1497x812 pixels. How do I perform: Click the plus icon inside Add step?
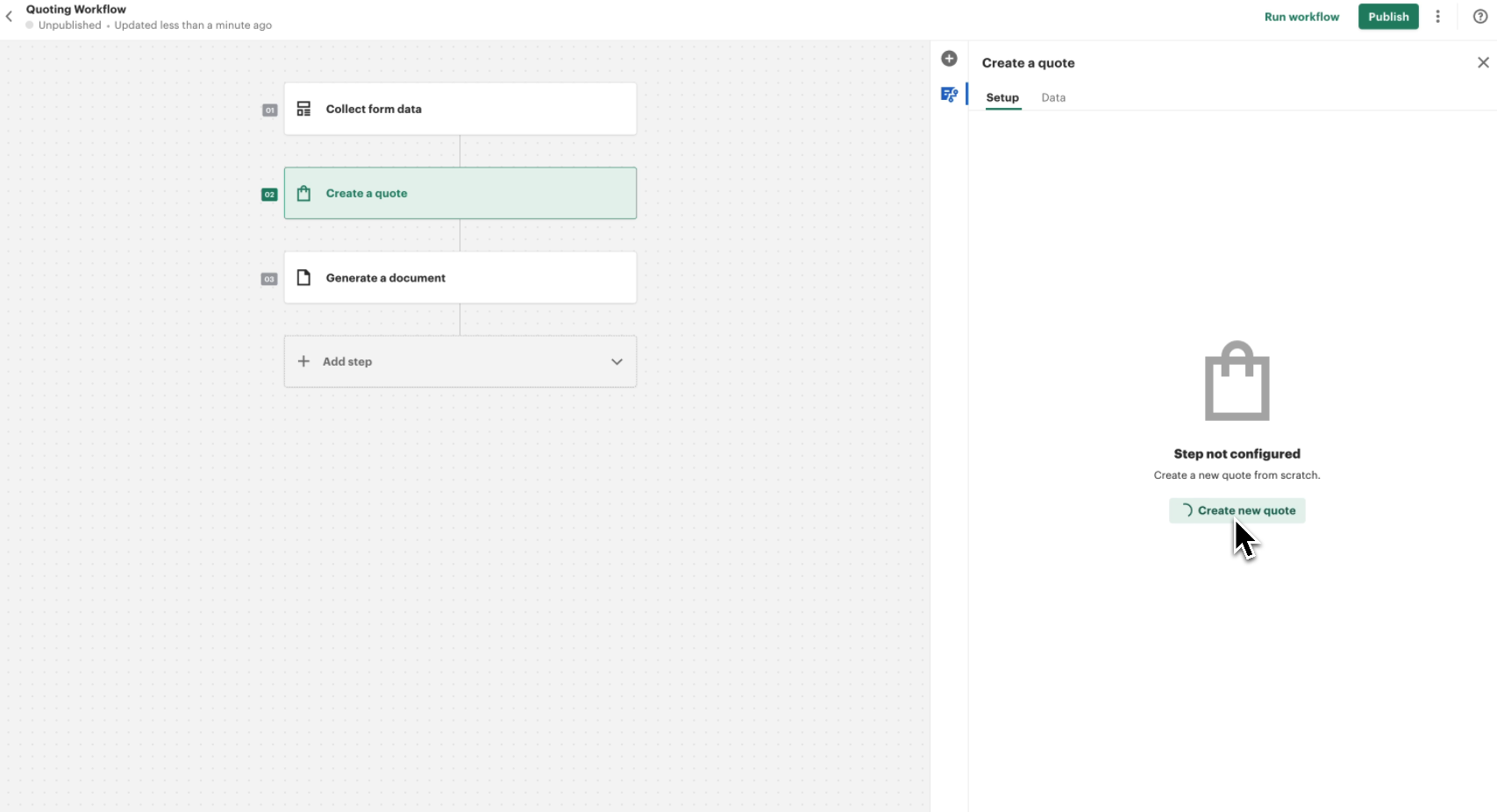[303, 361]
